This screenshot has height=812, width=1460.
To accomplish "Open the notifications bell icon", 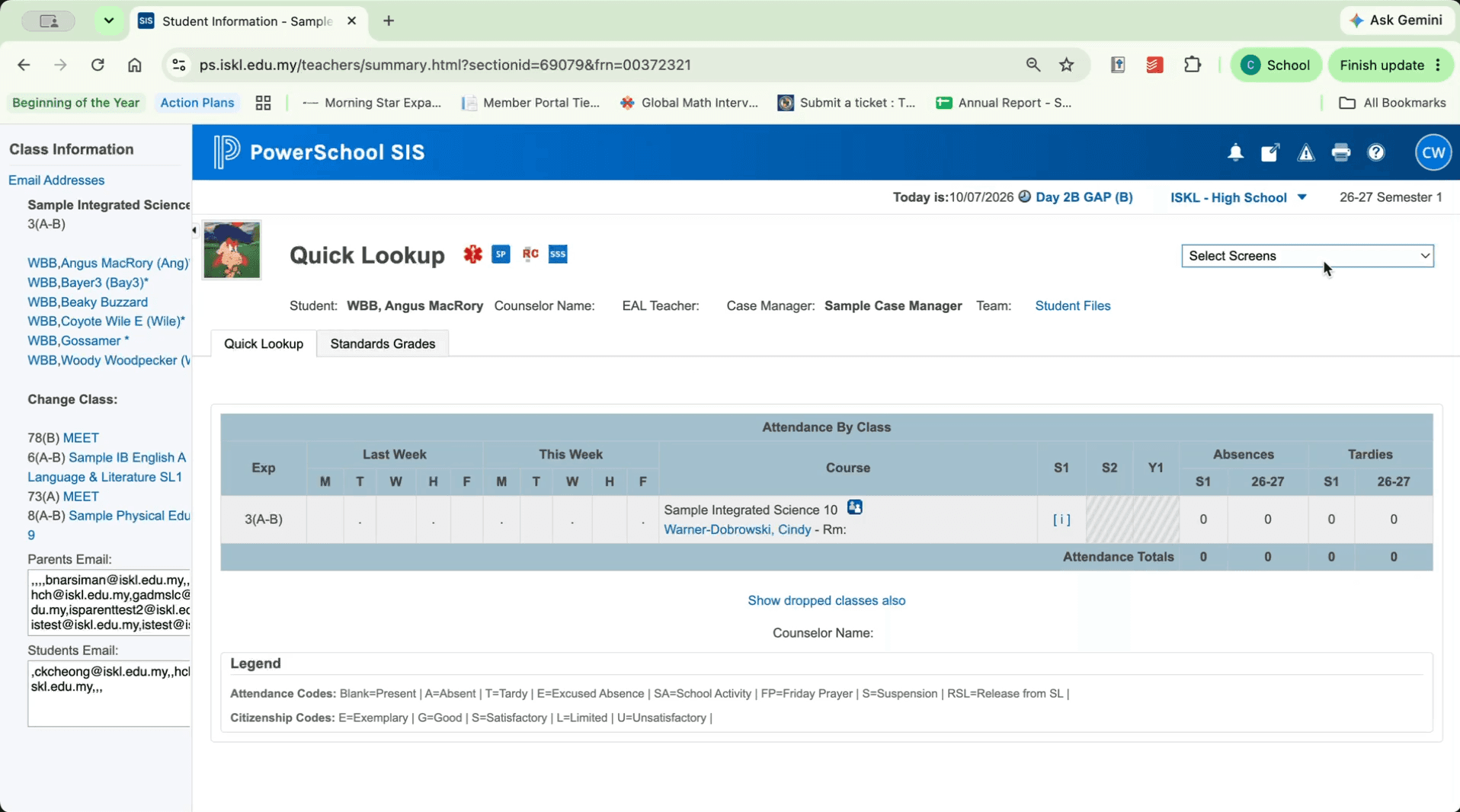I will [1235, 152].
